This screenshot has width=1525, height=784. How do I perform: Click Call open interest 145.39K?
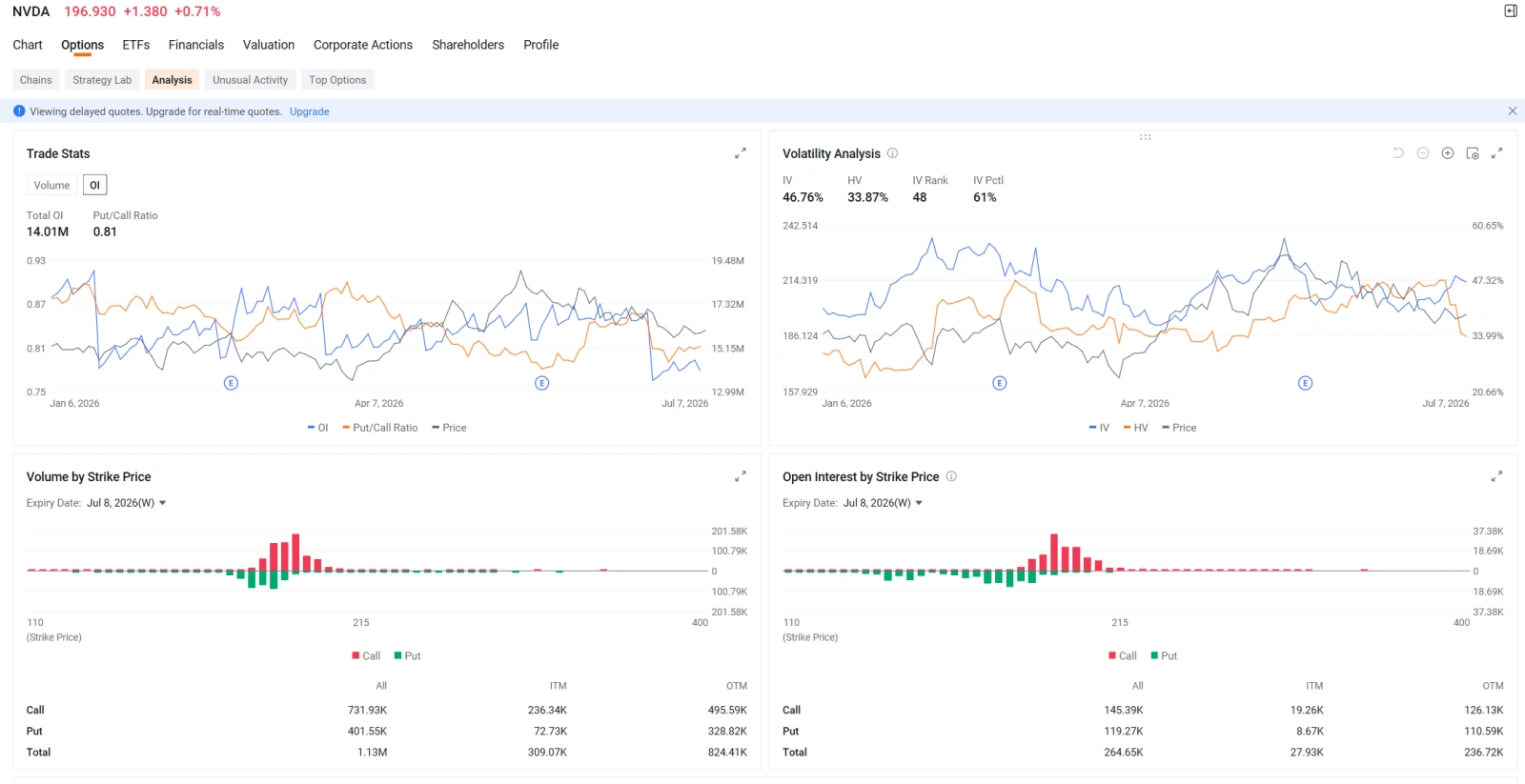[x=1124, y=710]
